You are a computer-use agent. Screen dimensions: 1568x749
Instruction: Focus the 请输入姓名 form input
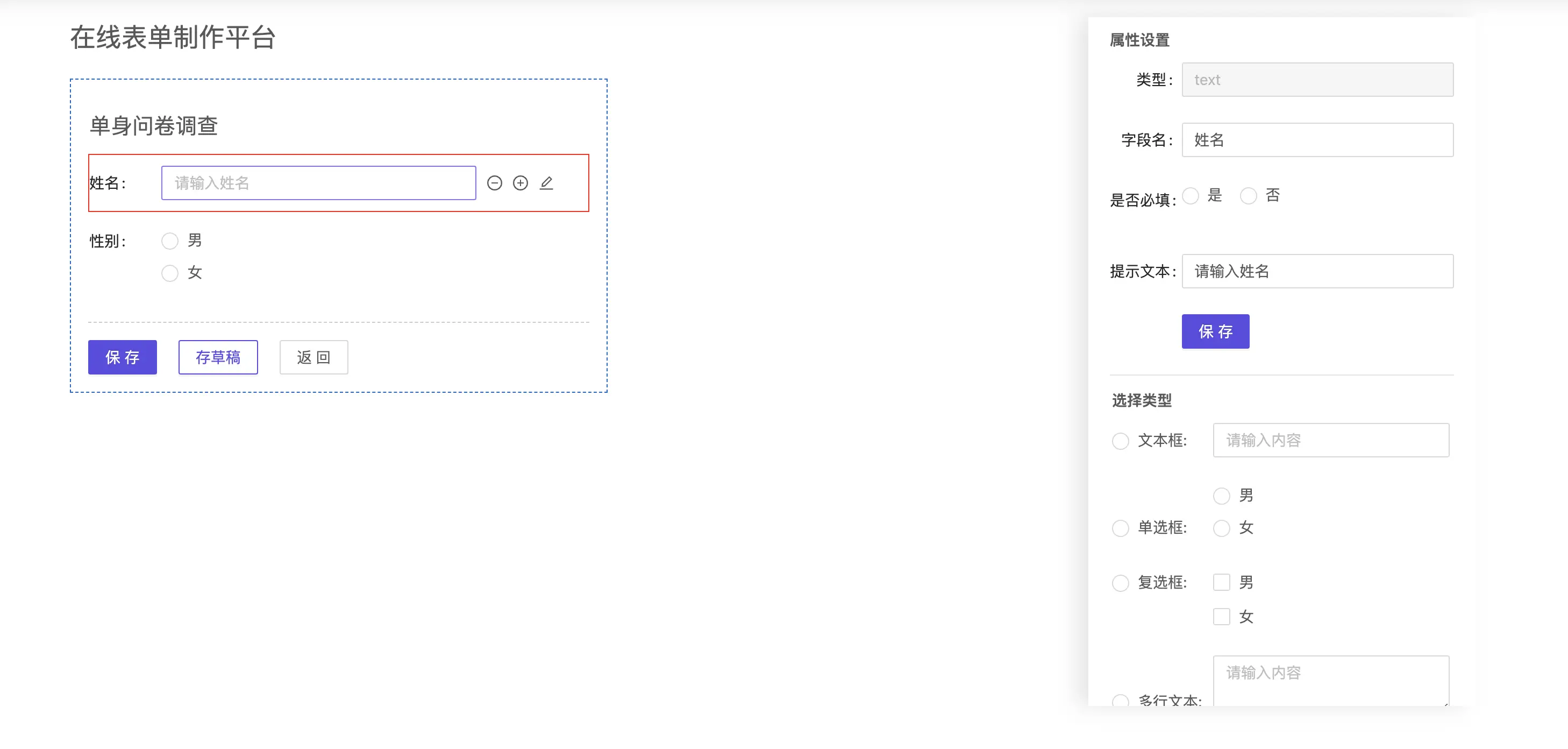click(x=318, y=183)
